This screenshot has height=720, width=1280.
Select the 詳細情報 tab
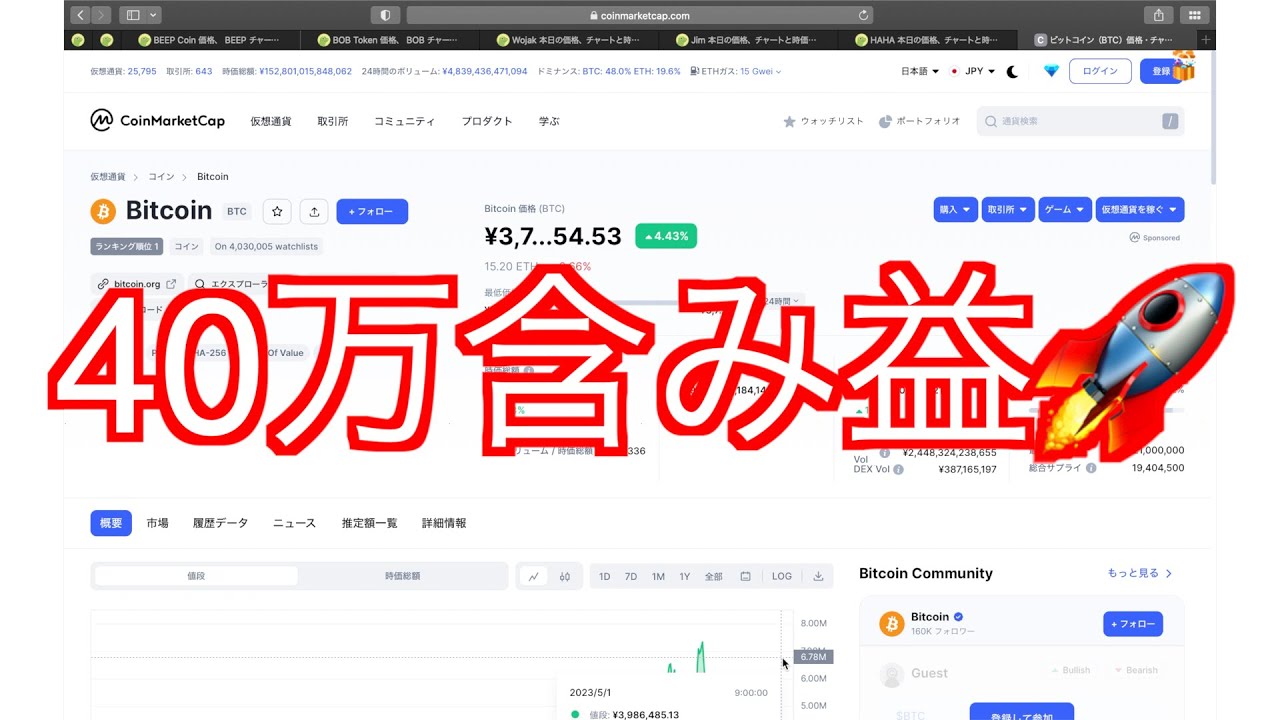tap(444, 523)
